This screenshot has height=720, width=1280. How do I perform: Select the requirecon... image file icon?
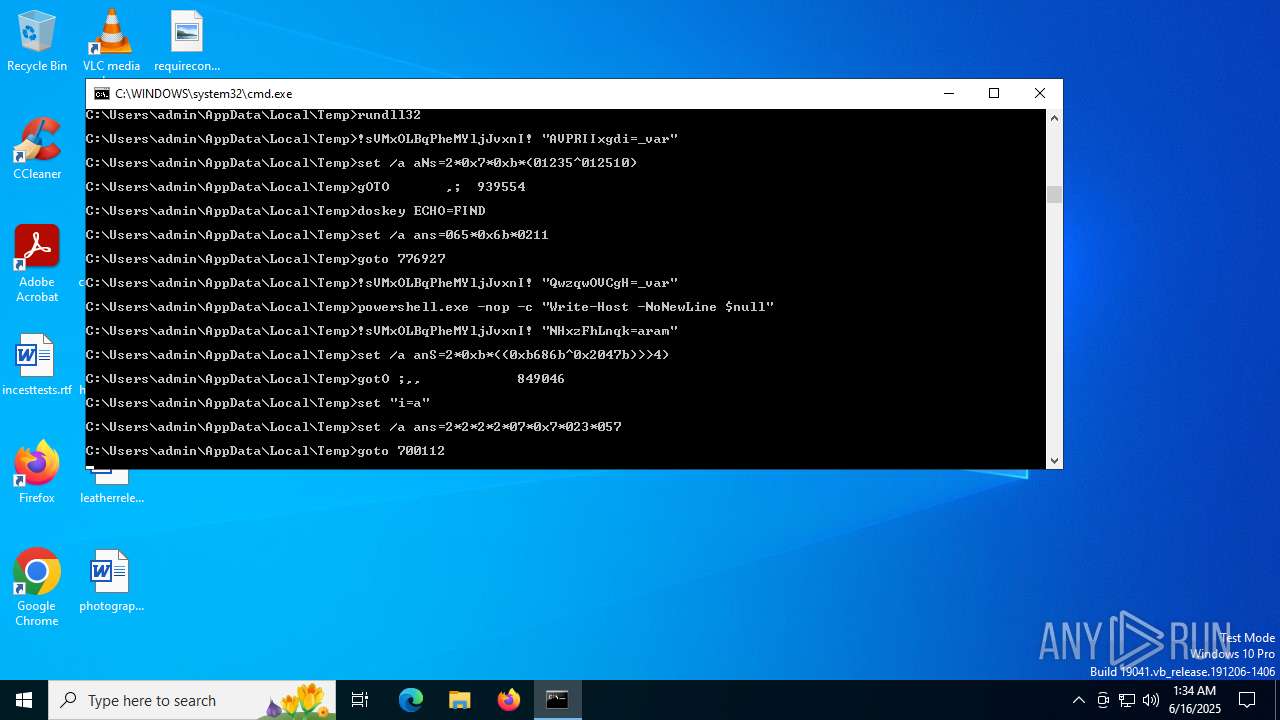(187, 41)
